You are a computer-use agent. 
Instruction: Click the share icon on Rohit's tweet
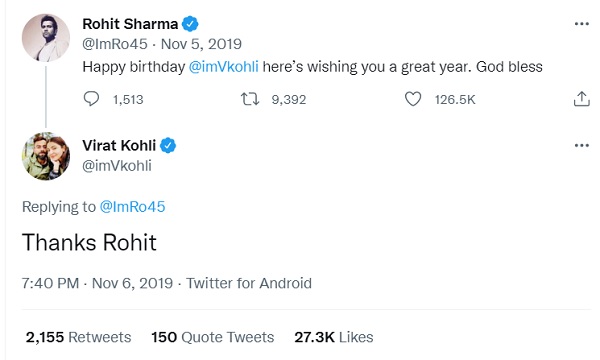(x=581, y=99)
